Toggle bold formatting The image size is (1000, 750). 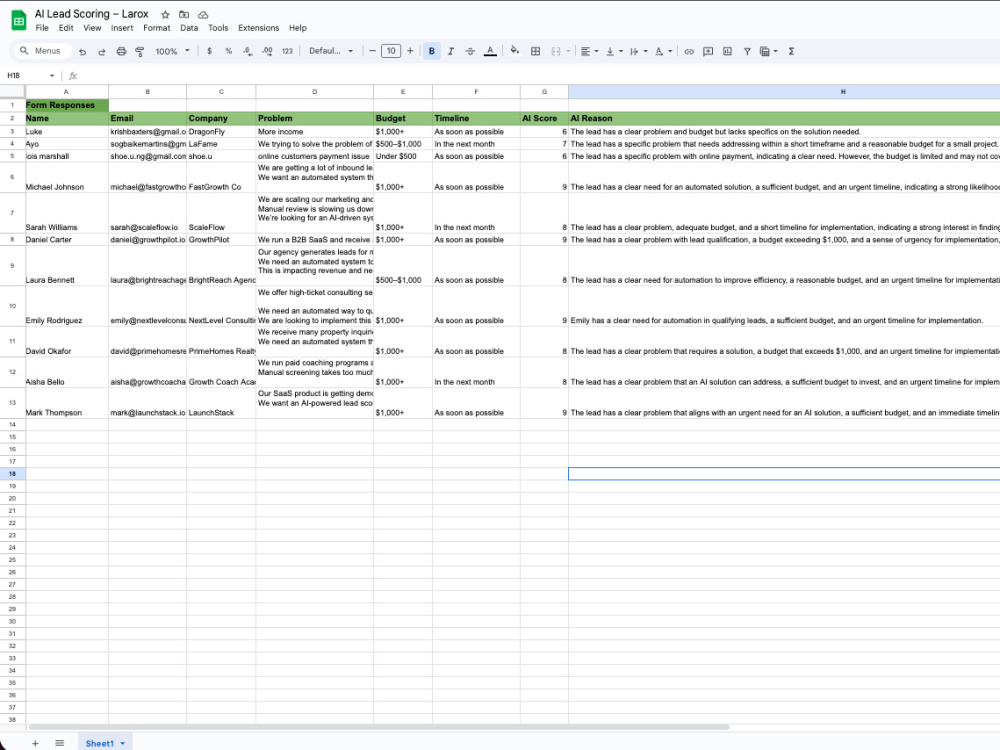coord(432,51)
